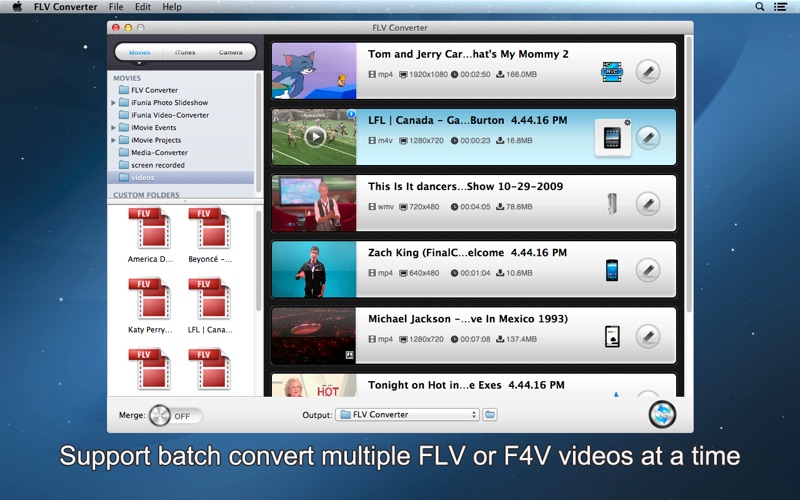Switch to the iTunes tab
Viewport: 800px width, 500px height.
pyautogui.click(x=185, y=52)
